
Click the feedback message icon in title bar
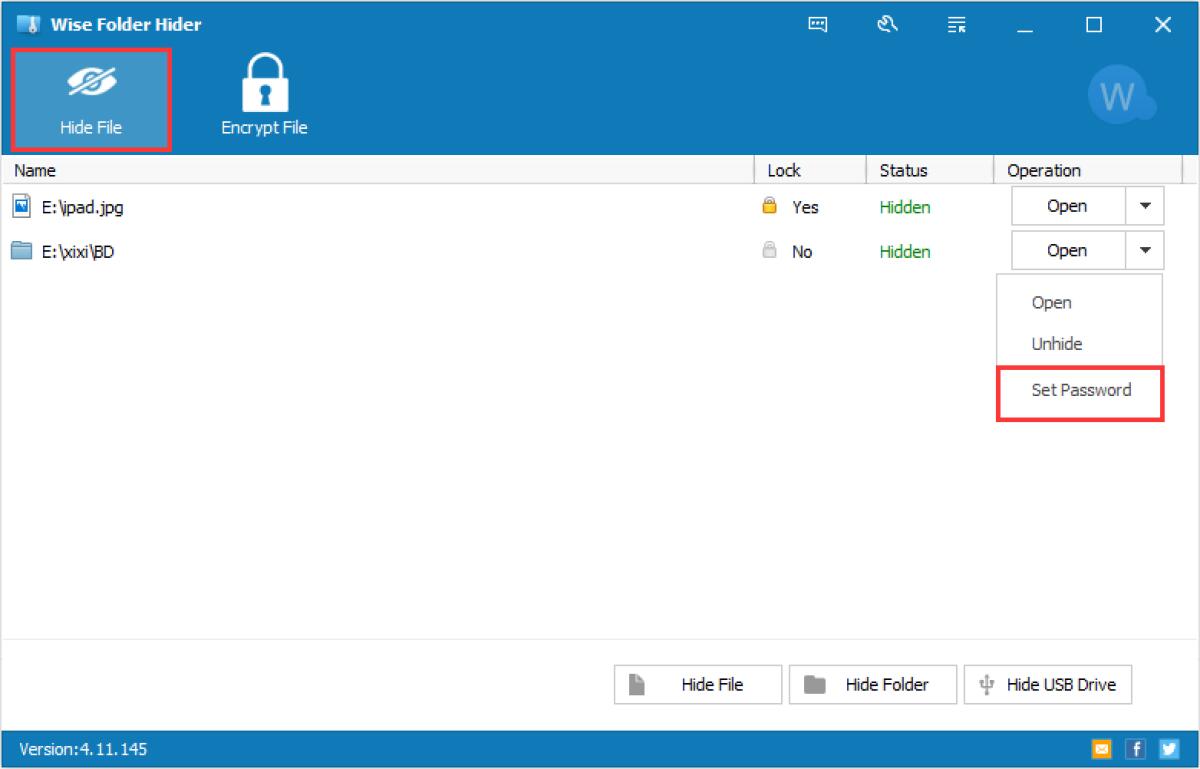point(817,25)
